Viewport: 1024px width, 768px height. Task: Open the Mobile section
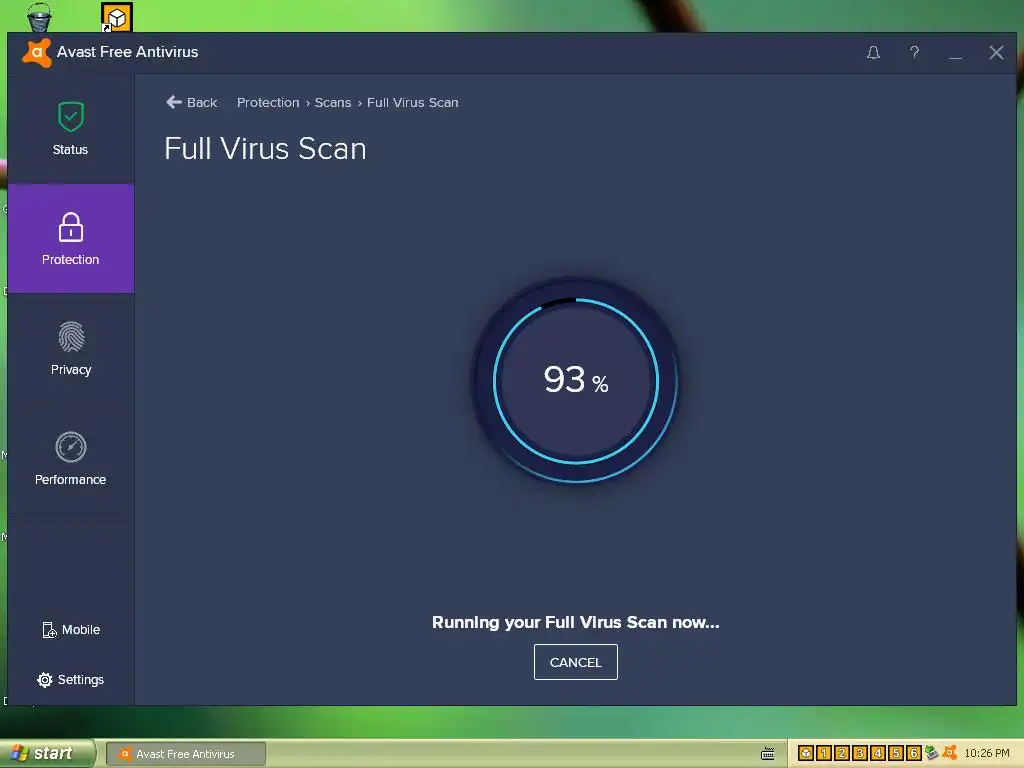tap(71, 630)
